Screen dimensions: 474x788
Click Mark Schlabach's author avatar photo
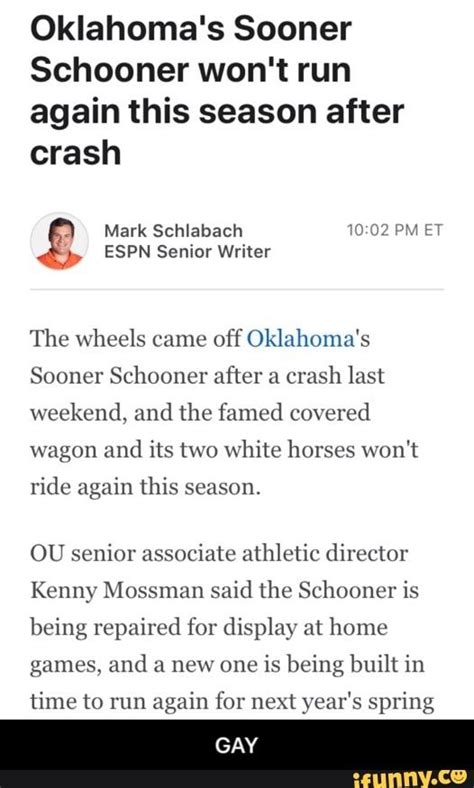pyautogui.click(x=59, y=241)
